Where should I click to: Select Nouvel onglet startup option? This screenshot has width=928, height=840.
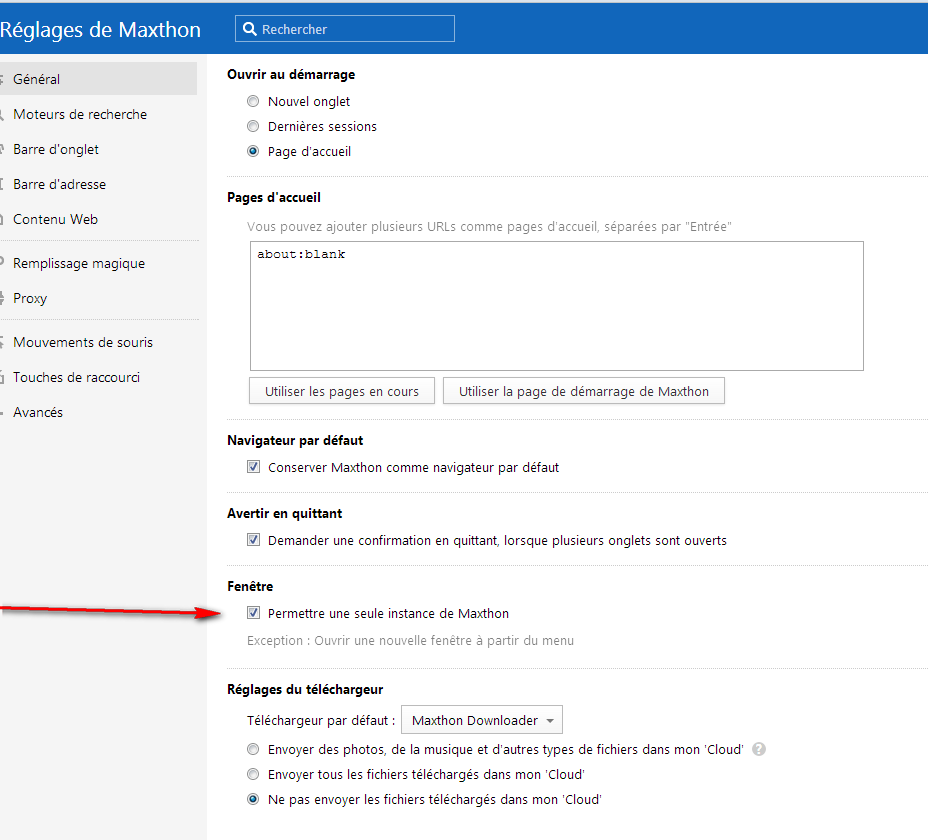[253, 101]
